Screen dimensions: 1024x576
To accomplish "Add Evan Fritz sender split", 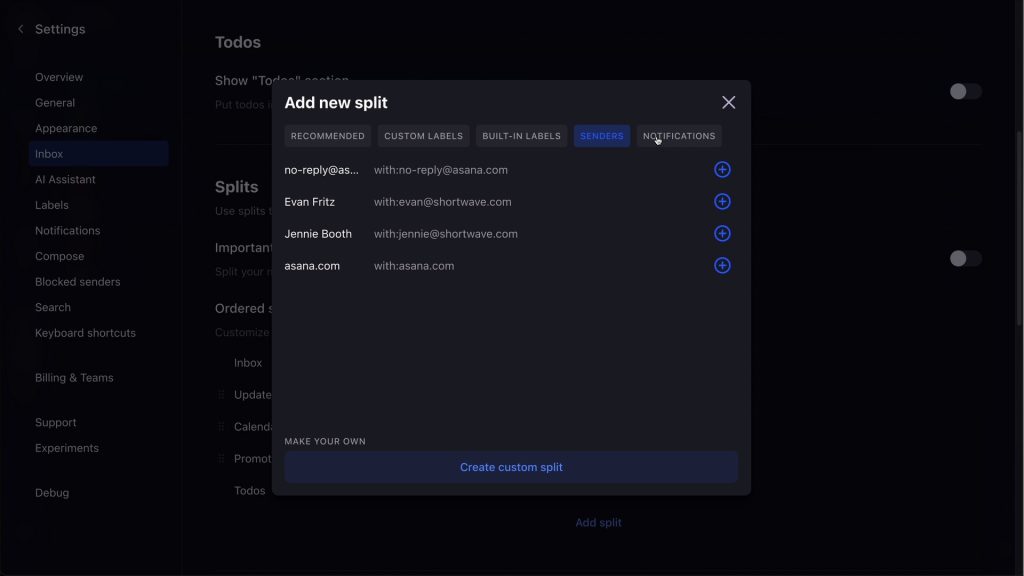I will pos(722,202).
